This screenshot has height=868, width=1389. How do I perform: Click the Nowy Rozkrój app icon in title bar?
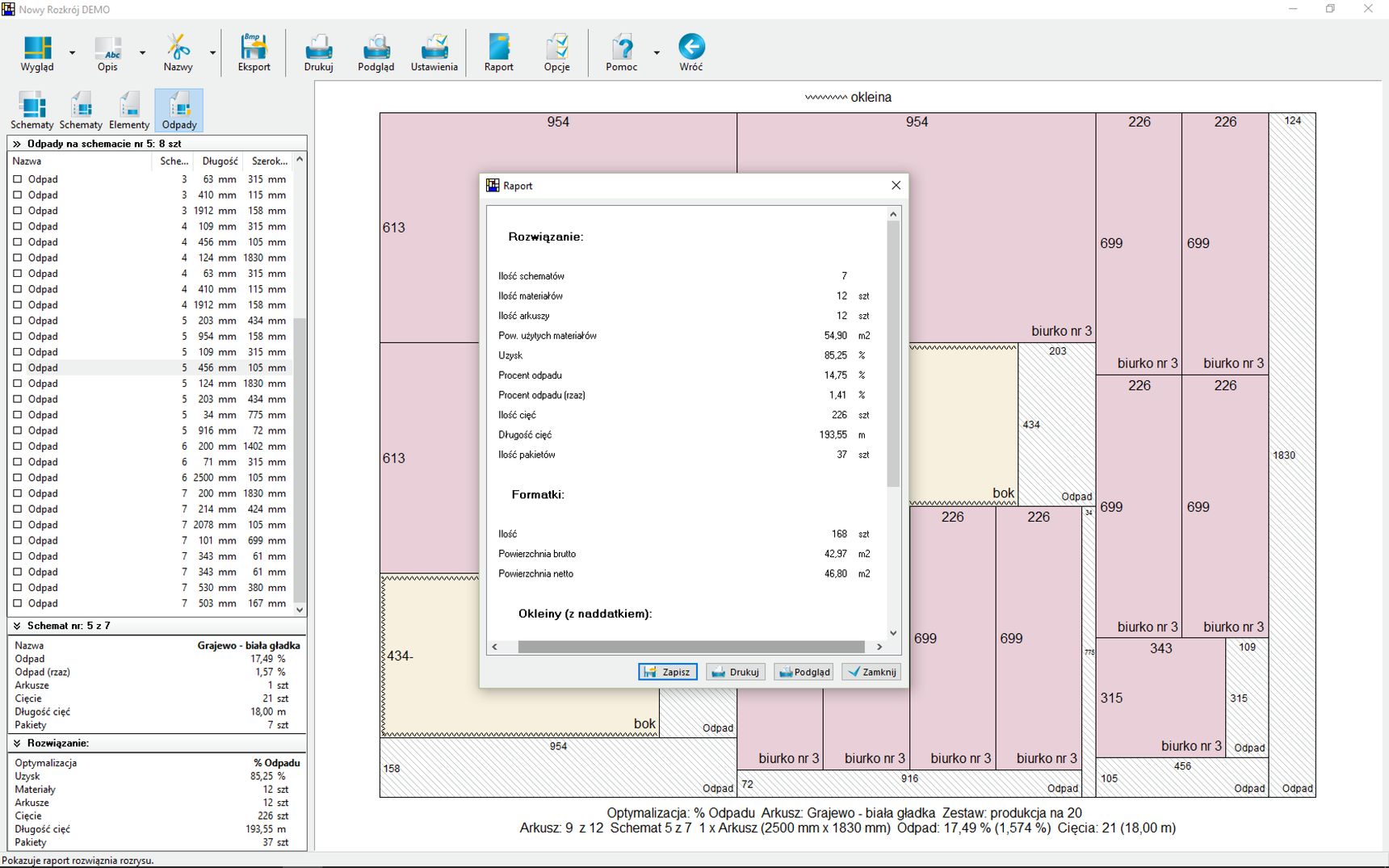(8, 9)
